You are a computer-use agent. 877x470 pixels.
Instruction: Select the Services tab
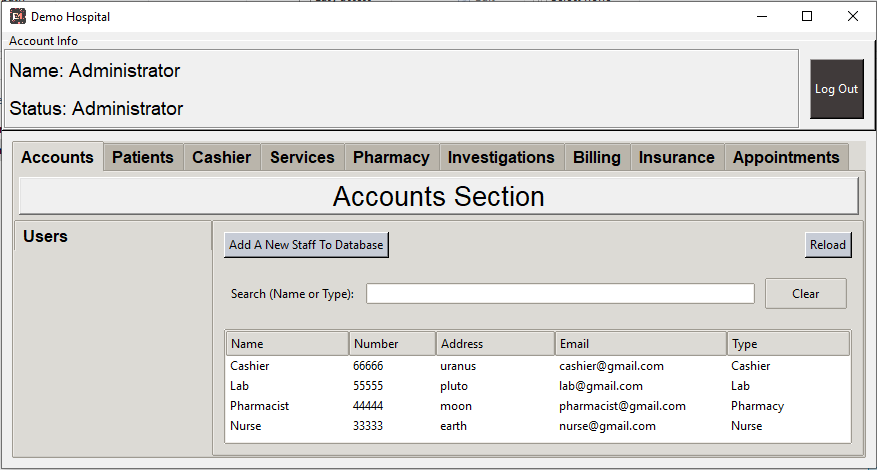[x=302, y=157]
